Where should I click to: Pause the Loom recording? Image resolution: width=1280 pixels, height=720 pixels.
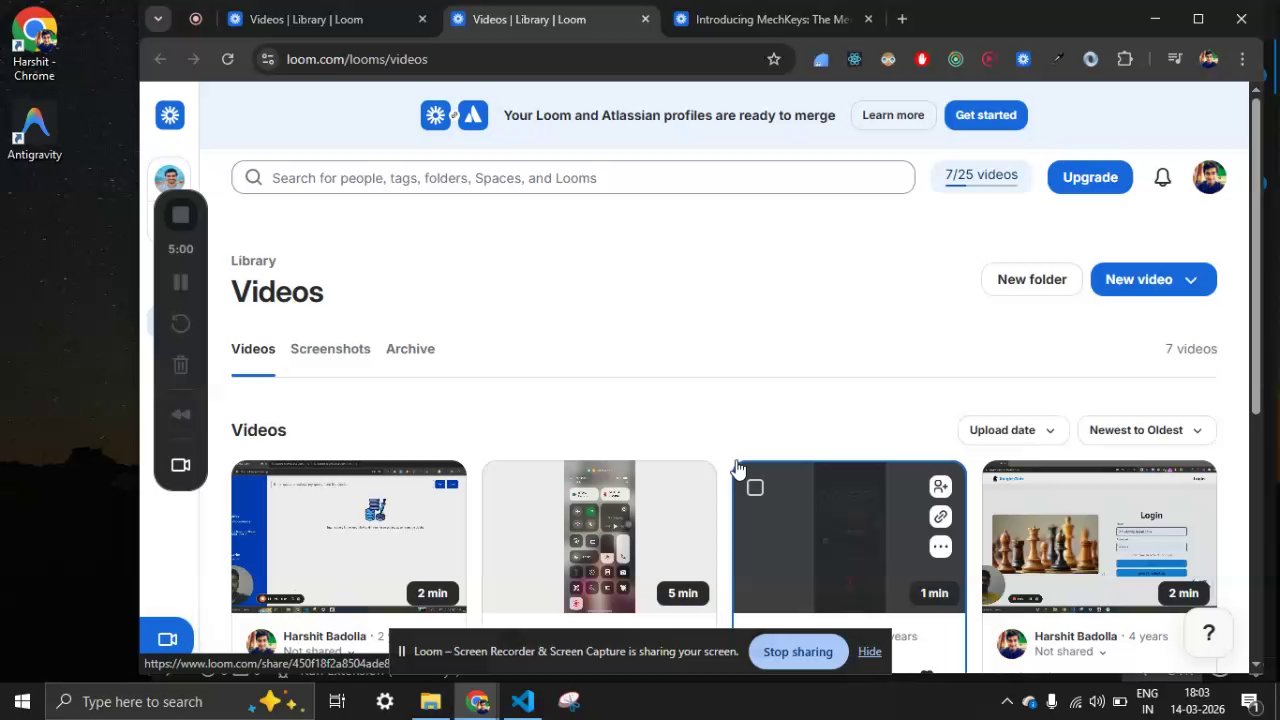click(181, 283)
